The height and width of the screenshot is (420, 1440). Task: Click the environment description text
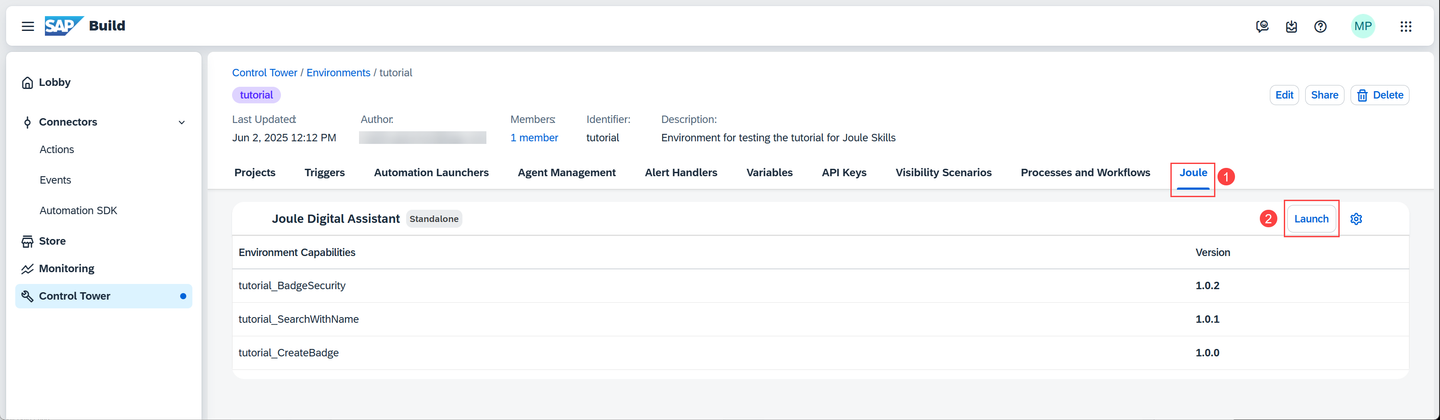[x=778, y=138]
